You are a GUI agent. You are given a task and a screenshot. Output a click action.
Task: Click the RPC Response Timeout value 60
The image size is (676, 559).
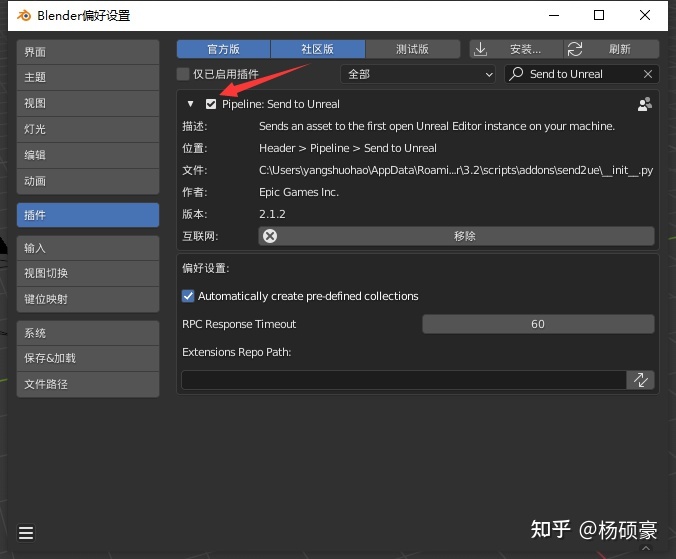click(x=538, y=324)
